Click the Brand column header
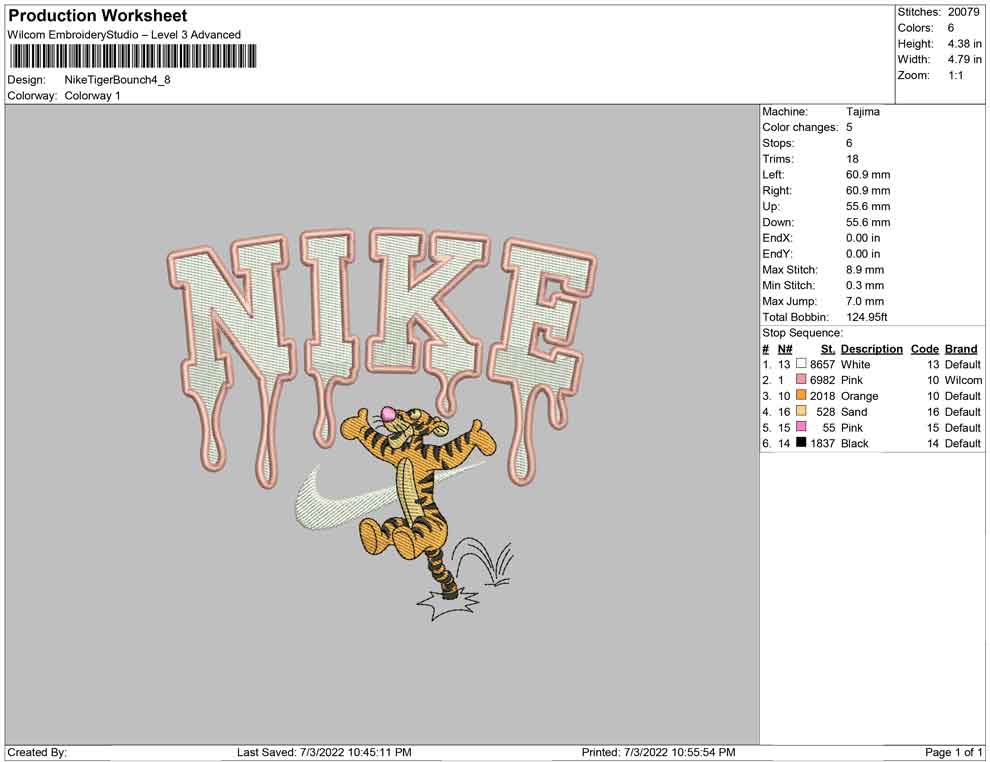Screen dimensions: 990x762 click(961, 348)
